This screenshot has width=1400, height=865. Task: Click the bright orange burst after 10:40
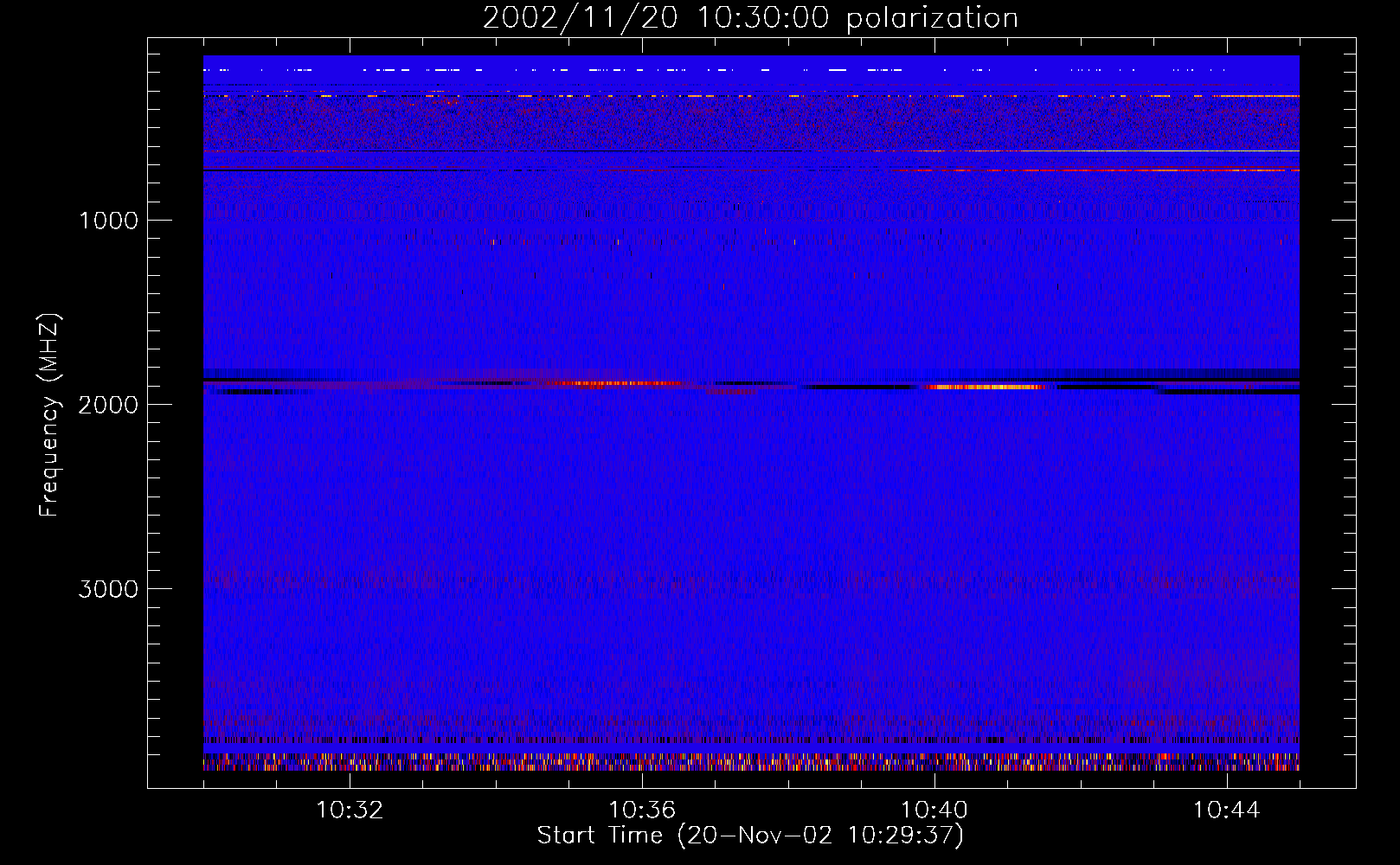[x=986, y=388]
